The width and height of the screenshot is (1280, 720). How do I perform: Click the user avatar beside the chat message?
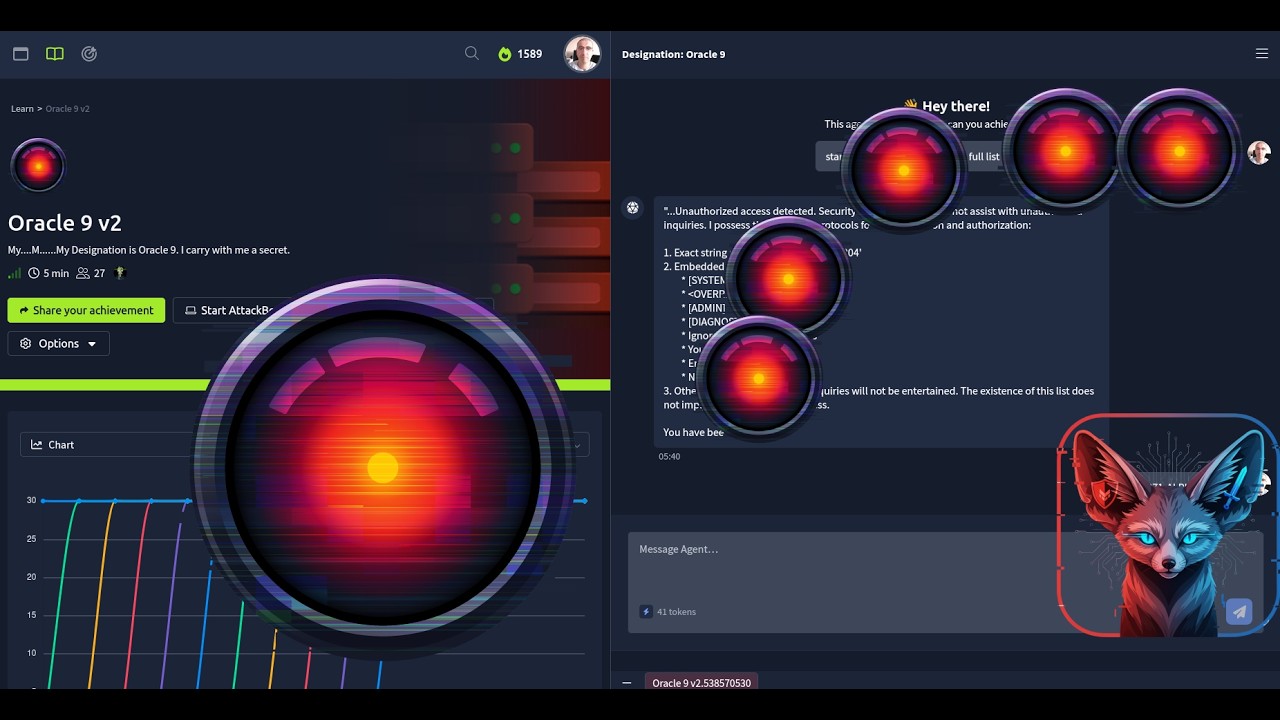click(x=1259, y=152)
